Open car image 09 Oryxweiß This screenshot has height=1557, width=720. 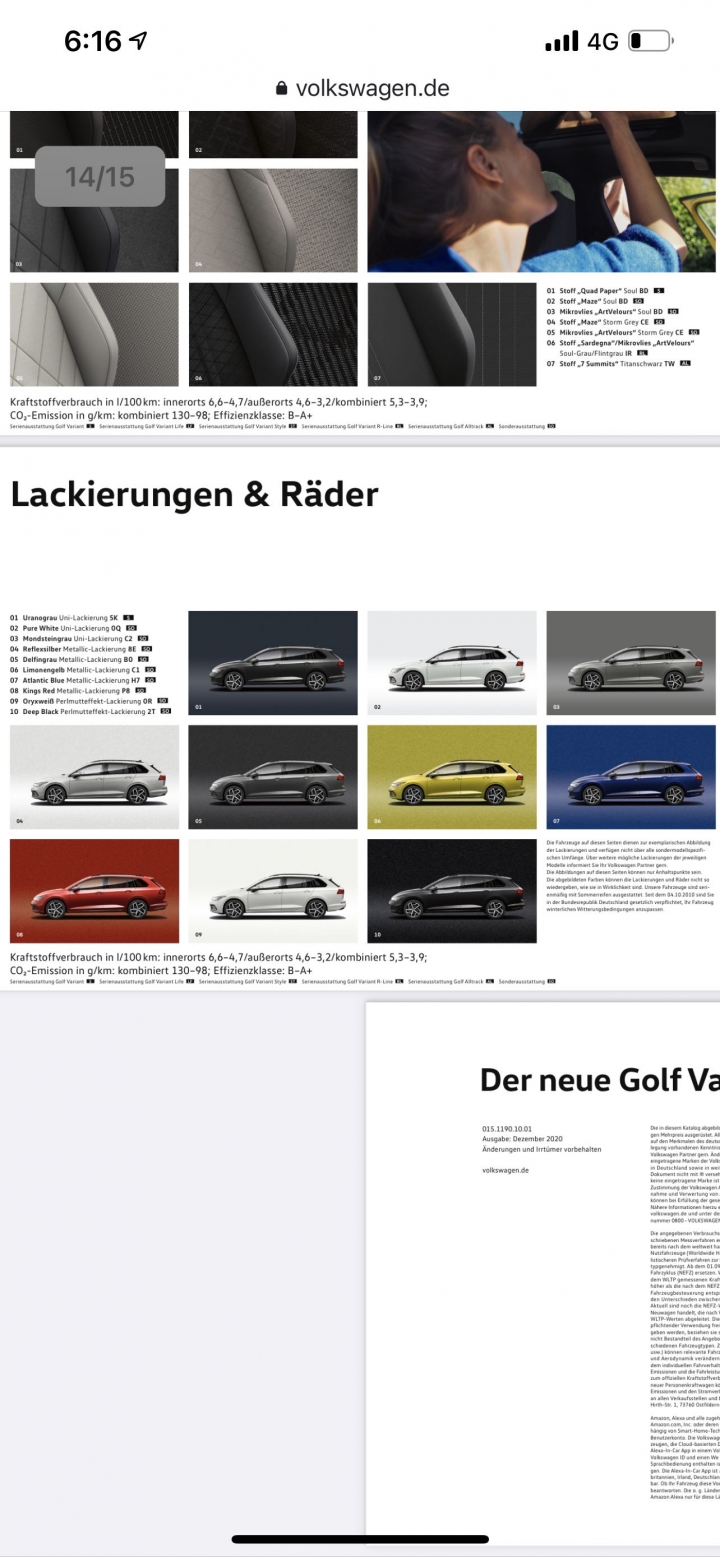273,891
